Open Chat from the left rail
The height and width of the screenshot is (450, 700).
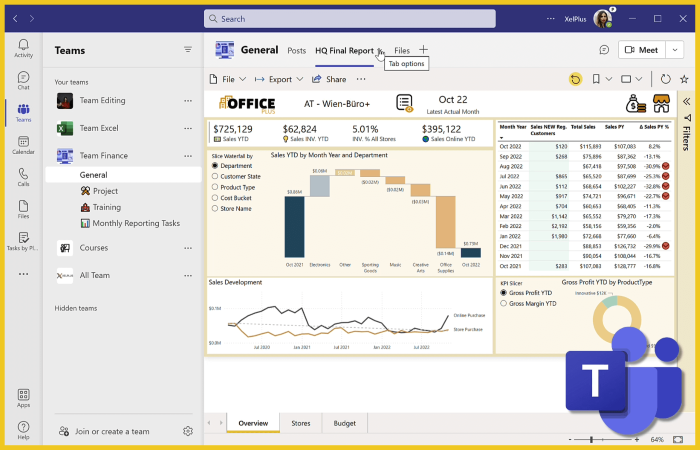click(x=23, y=78)
